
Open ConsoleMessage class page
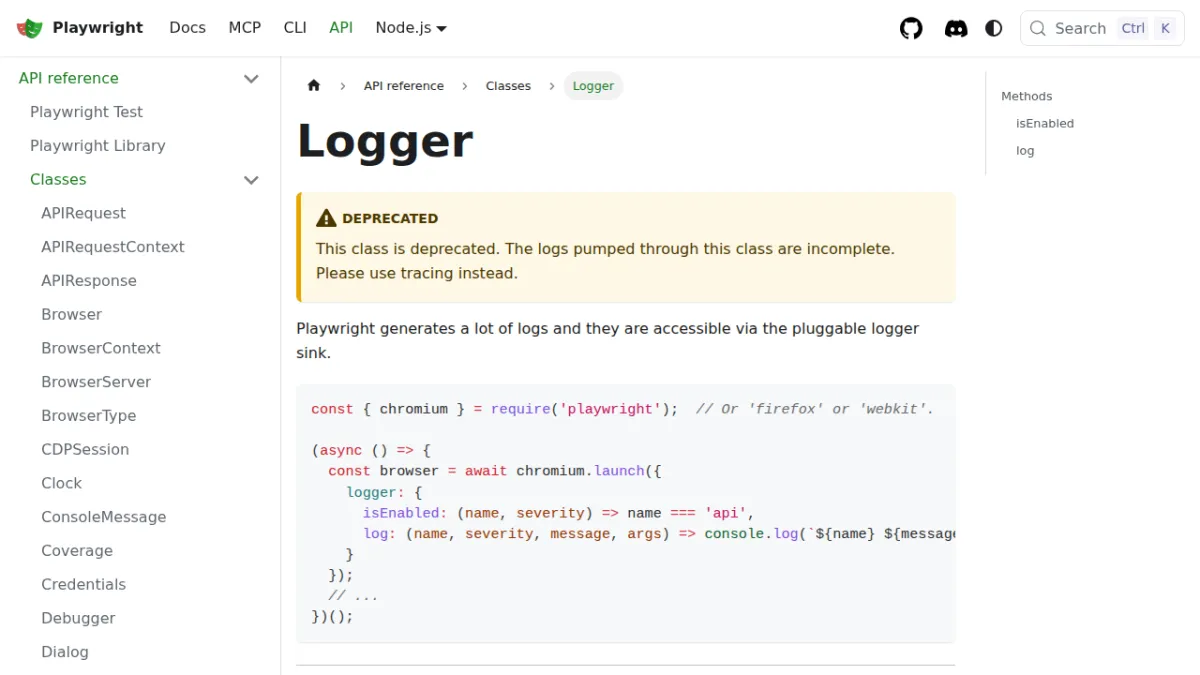(104, 517)
